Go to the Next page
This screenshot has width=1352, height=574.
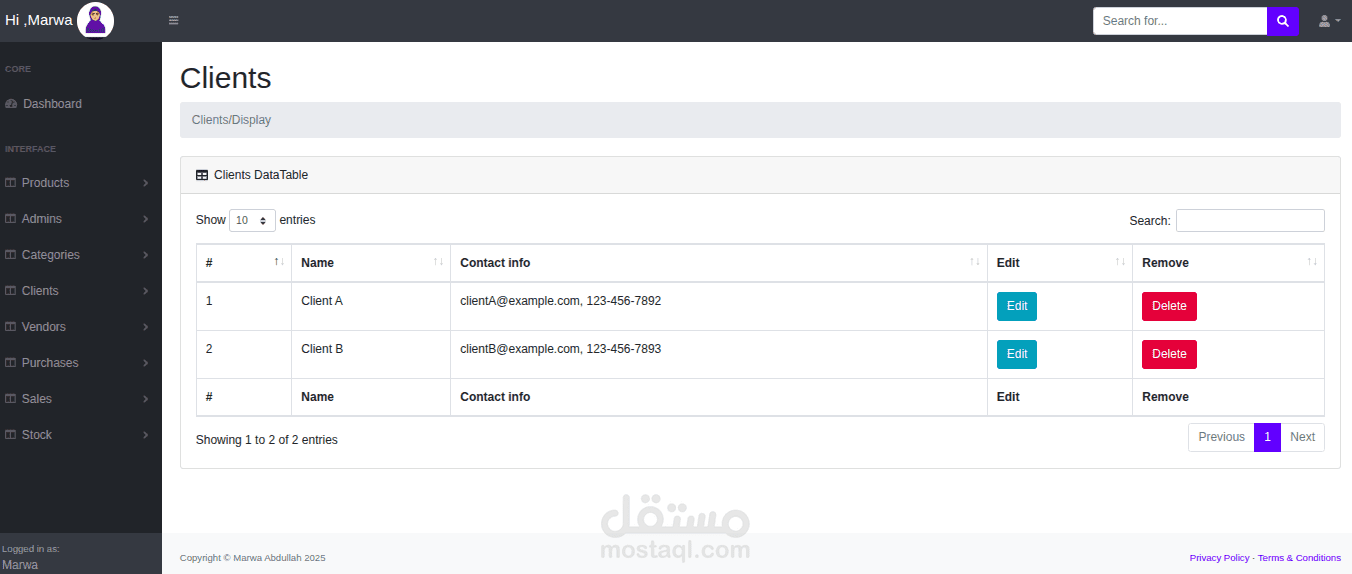(x=1302, y=437)
